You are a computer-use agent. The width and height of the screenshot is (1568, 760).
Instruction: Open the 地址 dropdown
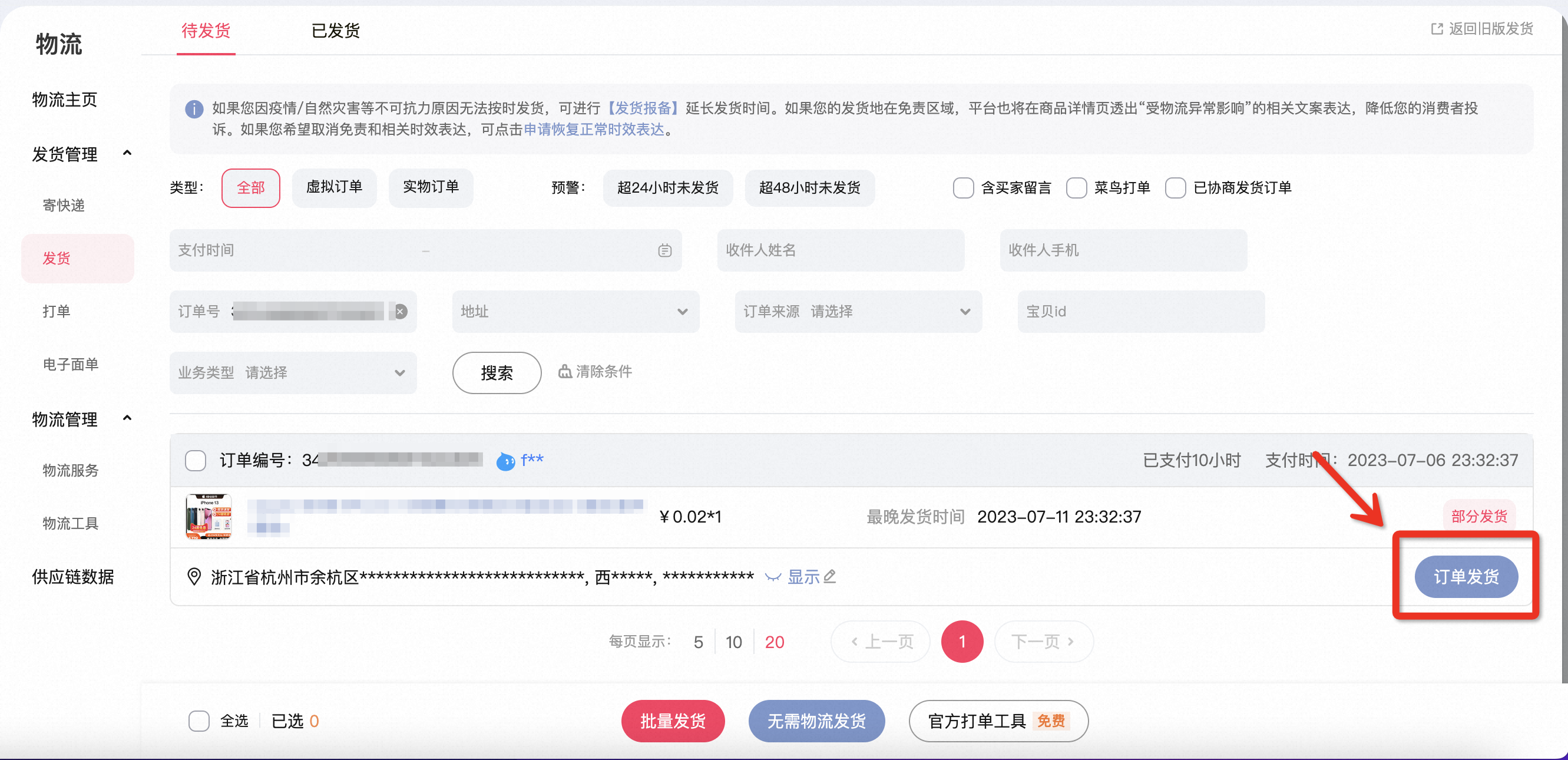pos(576,312)
